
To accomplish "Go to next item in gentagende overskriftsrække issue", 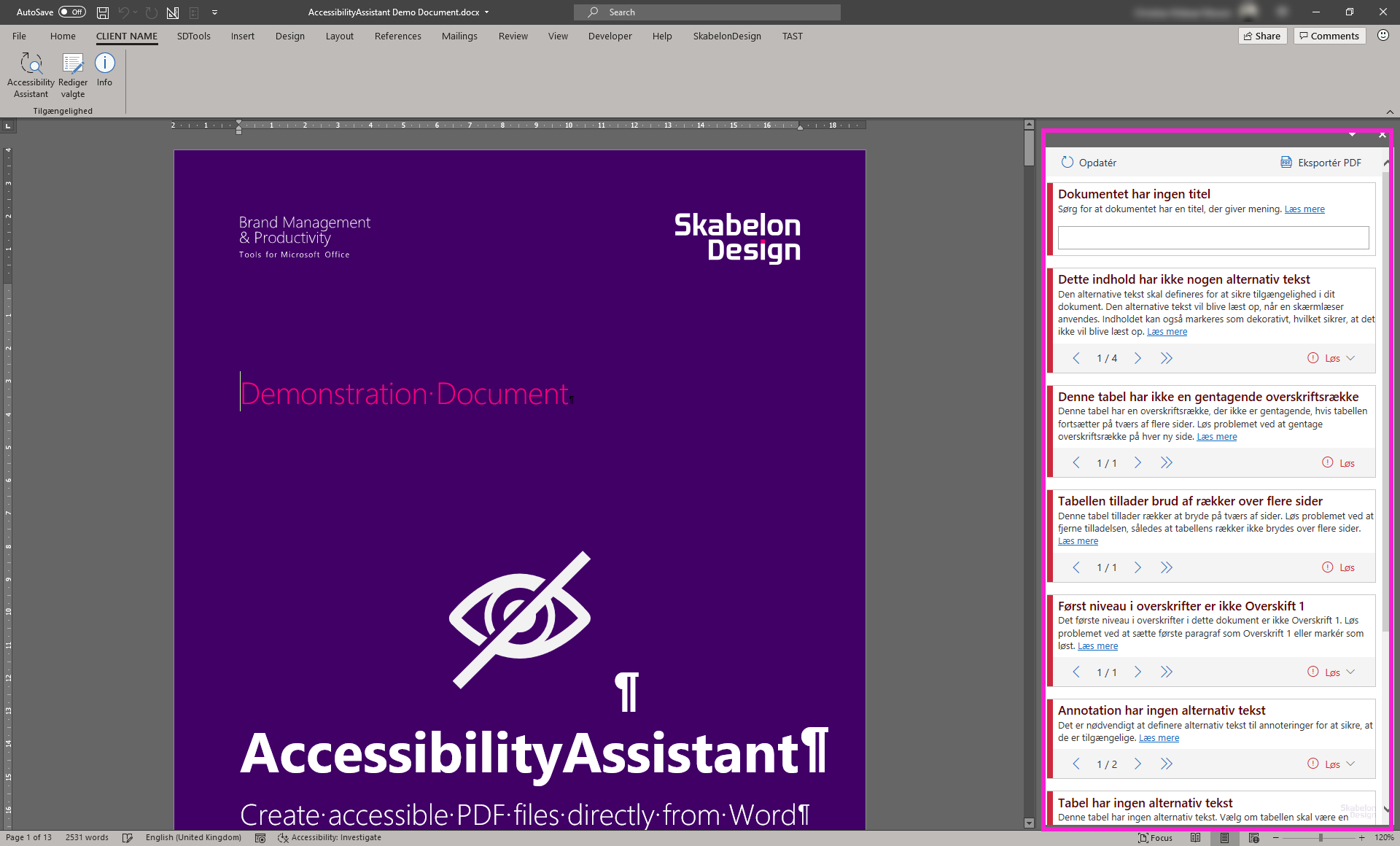I will click(x=1137, y=462).
